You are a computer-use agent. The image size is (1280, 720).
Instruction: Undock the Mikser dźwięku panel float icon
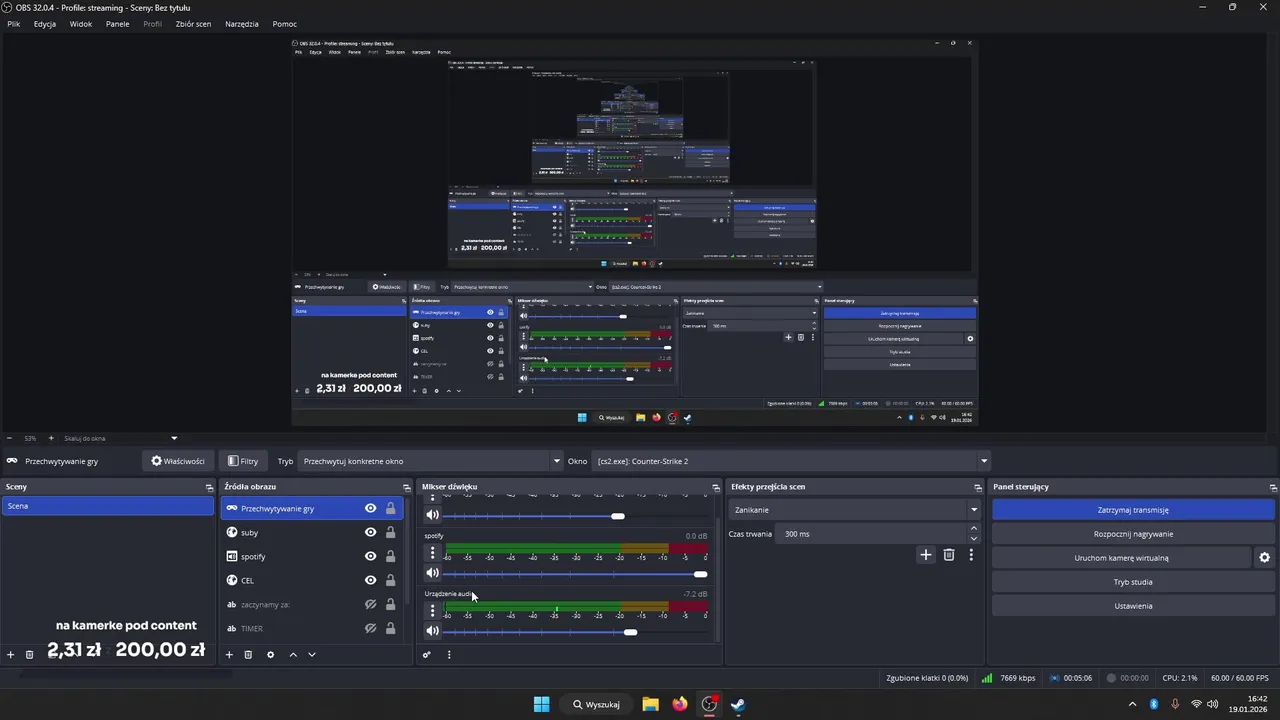716,487
